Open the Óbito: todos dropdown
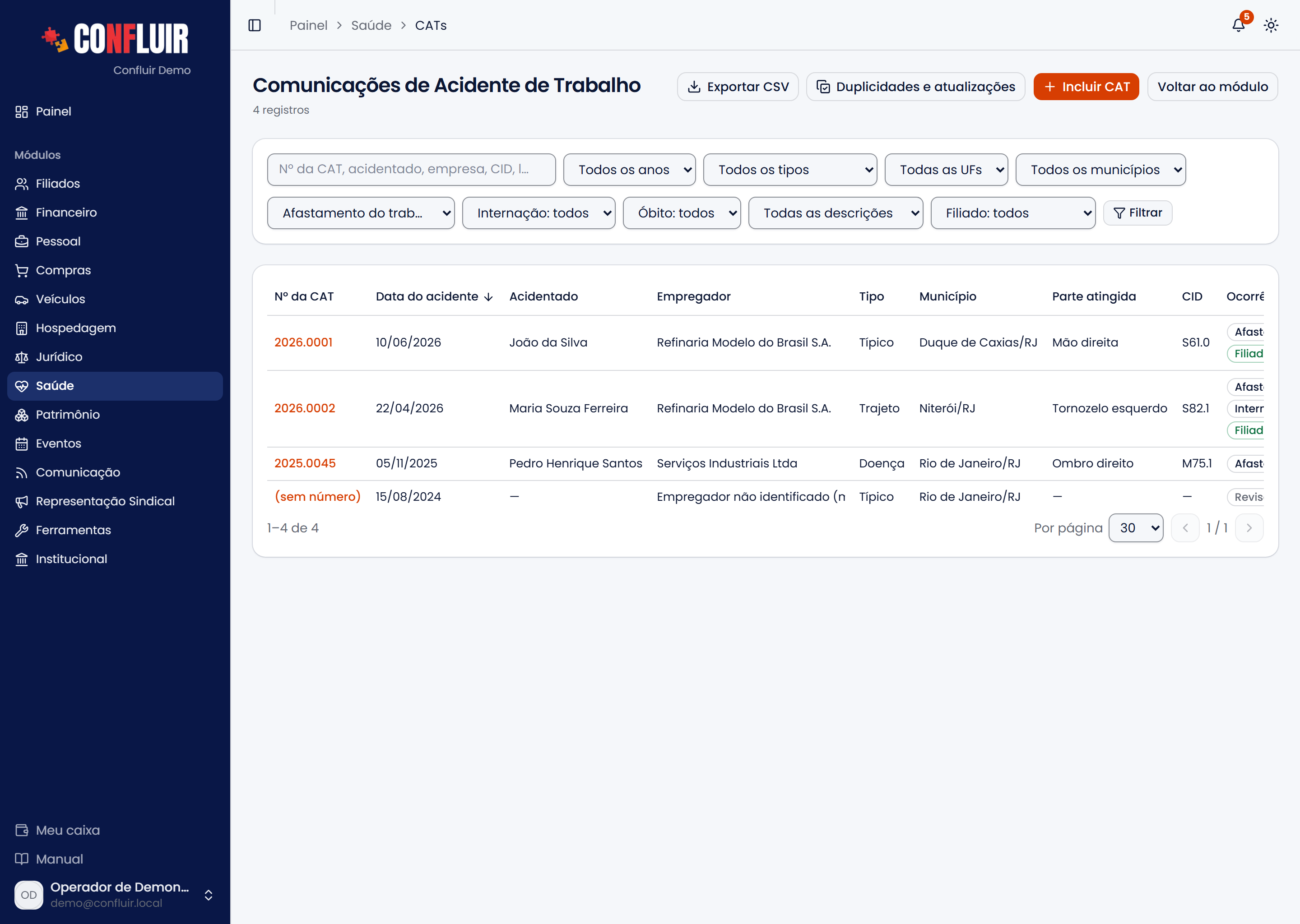Screen dimensions: 1300x924 tap(682, 213)
